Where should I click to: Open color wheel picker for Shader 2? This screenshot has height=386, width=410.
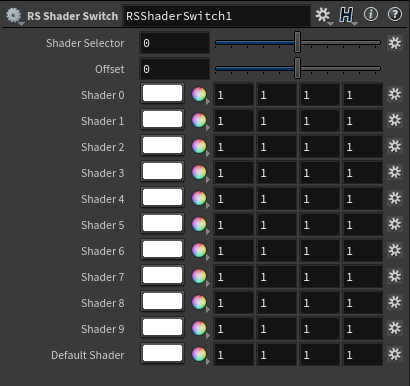199,147
